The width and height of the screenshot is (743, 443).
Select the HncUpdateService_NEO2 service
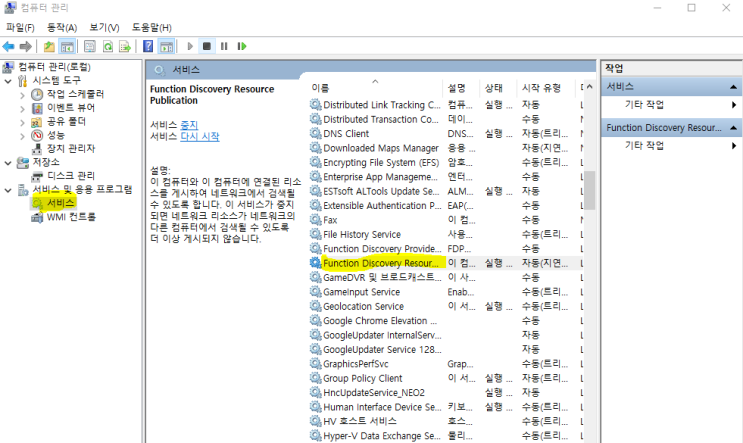(446, 393)
